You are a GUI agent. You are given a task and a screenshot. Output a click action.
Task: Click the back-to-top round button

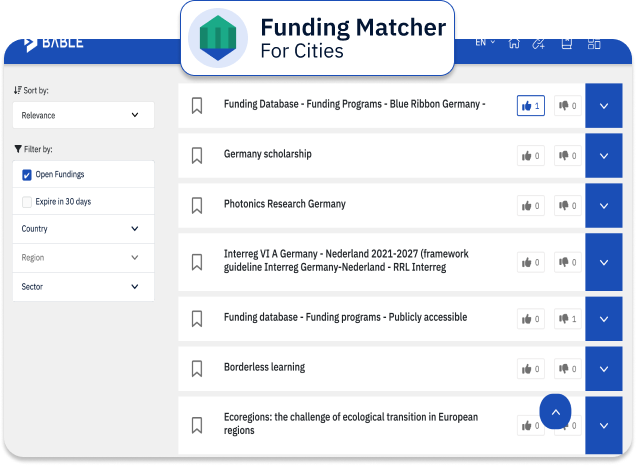555,411
